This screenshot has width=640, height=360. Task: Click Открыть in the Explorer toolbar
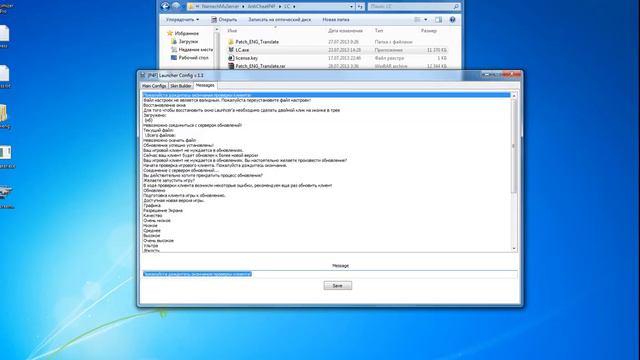click(x=224, y=20)
